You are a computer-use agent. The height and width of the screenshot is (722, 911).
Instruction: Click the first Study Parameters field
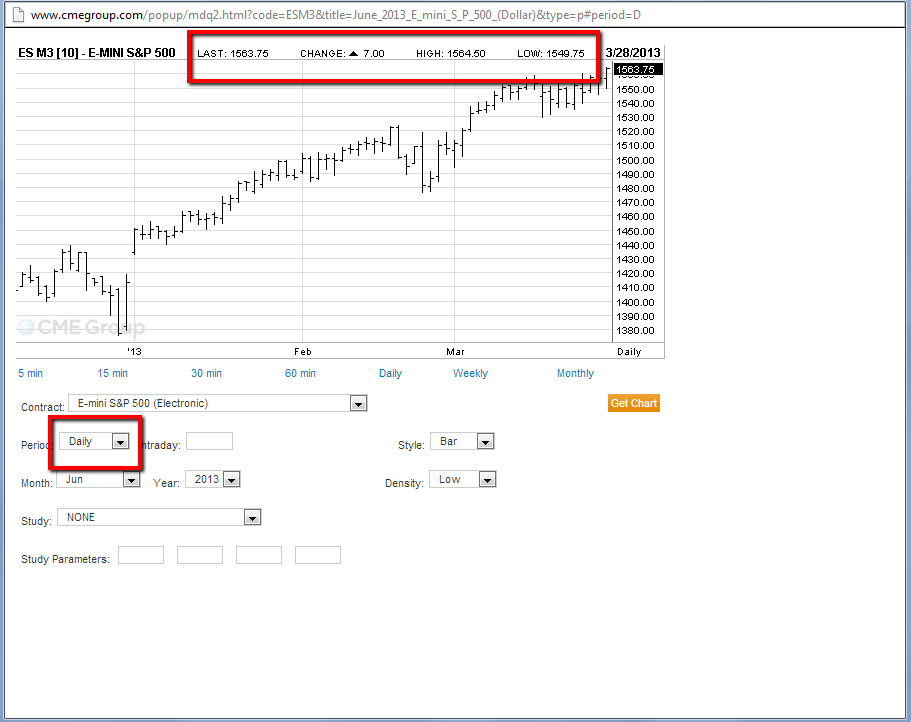coord(141,555)
